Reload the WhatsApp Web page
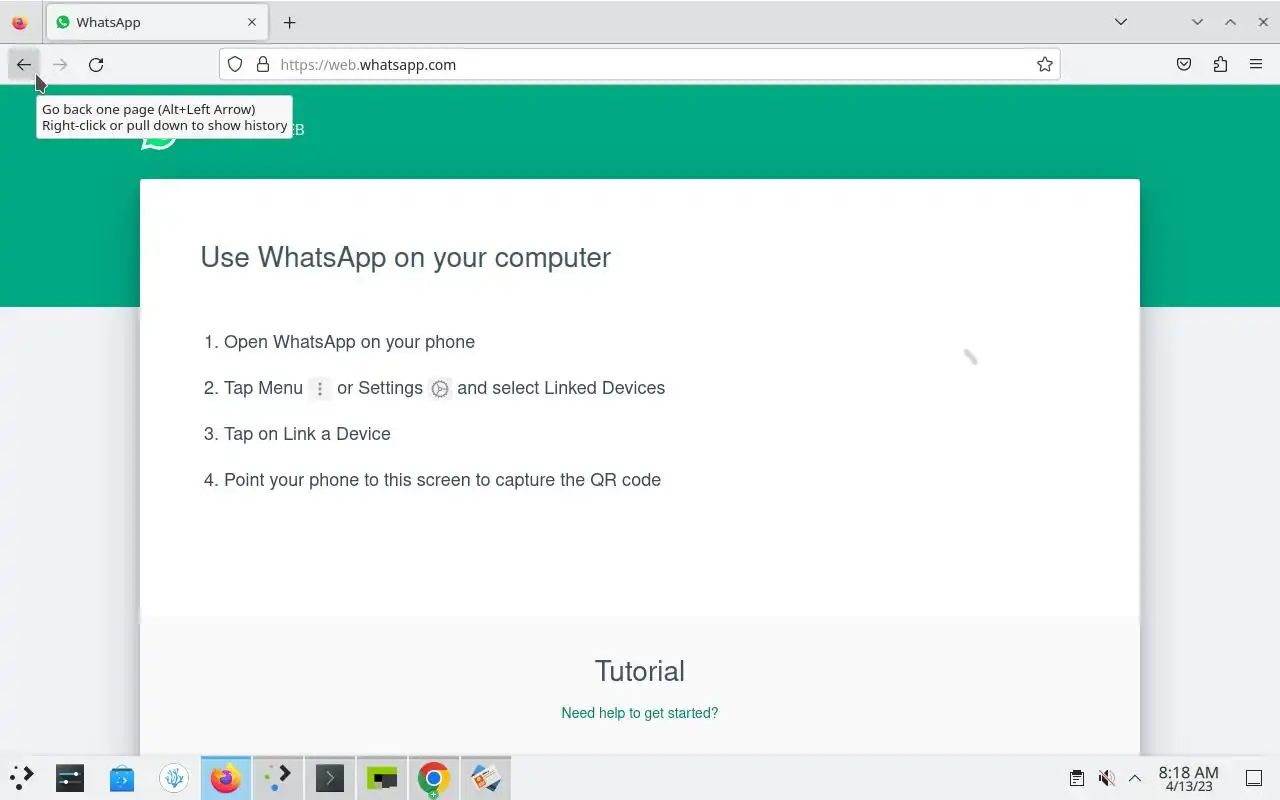 (x=96, y=64)
